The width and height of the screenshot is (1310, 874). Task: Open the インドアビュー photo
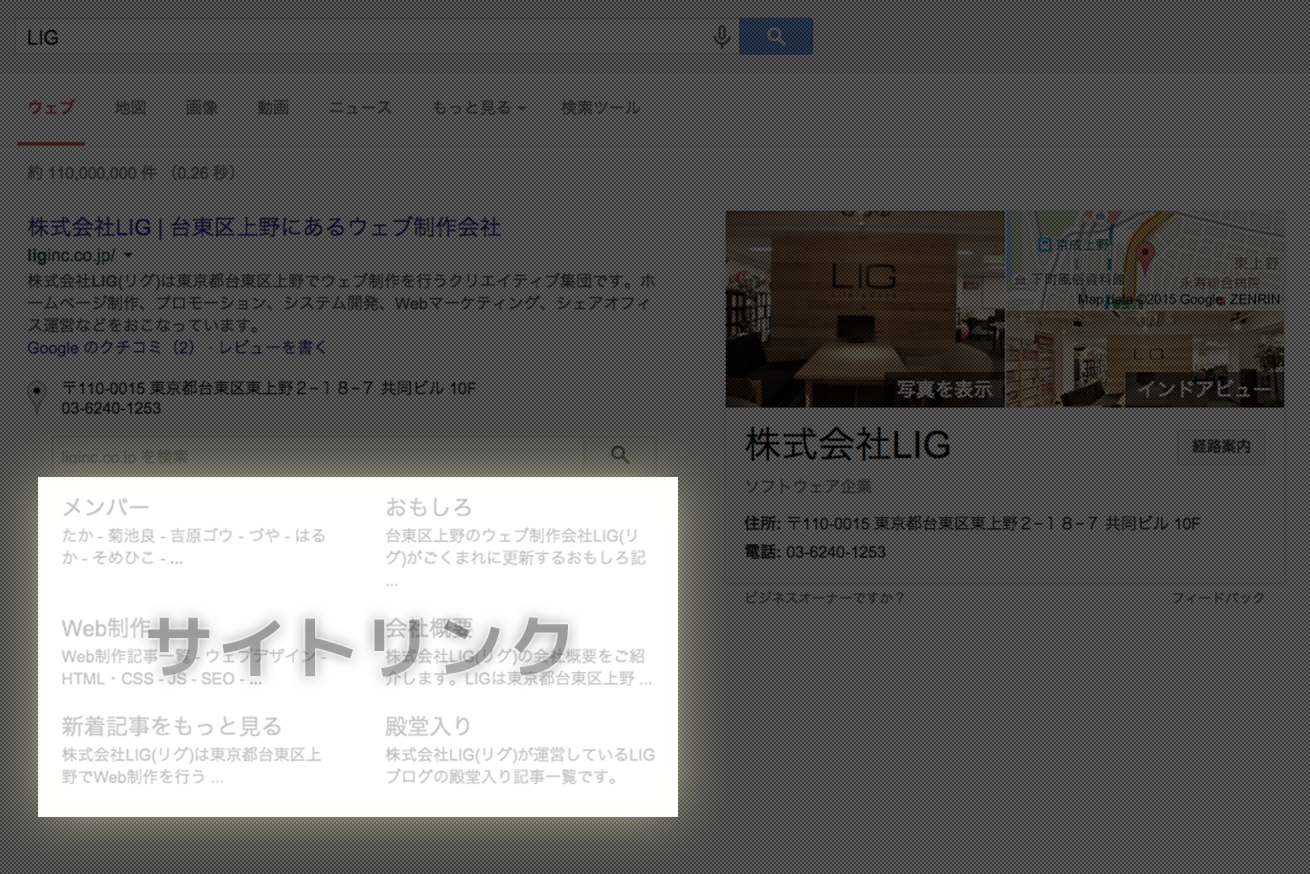1145,359
